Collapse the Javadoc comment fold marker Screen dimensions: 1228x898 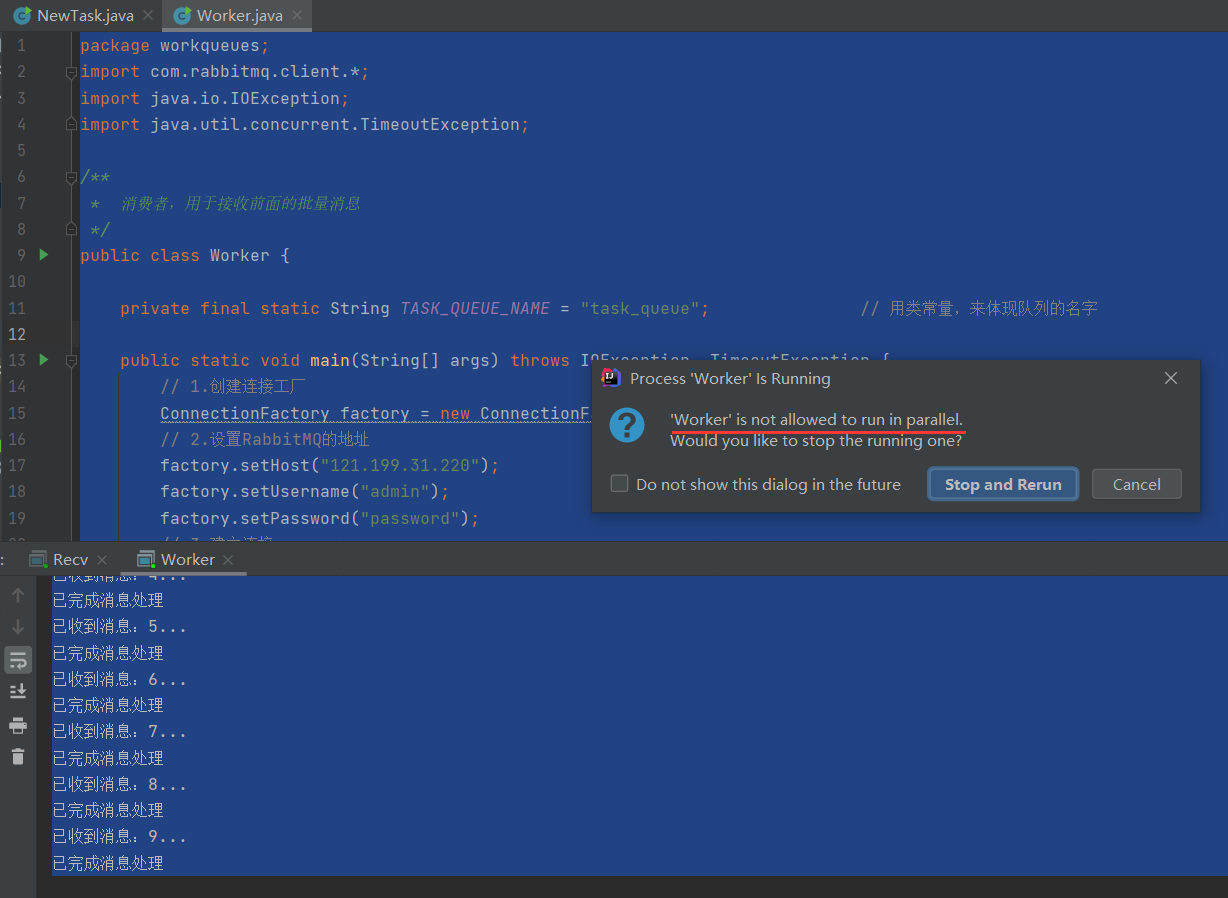(71, 177)
